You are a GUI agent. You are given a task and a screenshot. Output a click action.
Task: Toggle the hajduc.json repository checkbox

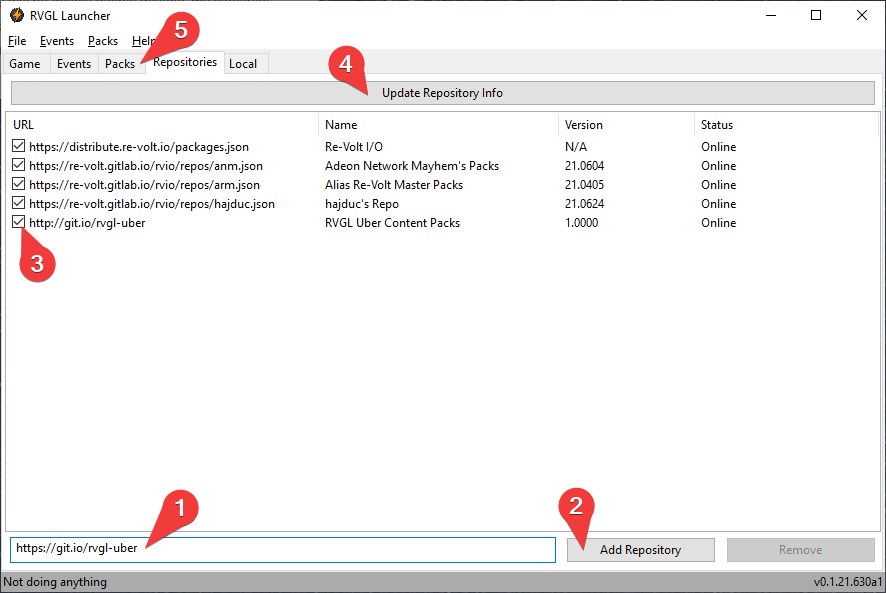point(19,203)
